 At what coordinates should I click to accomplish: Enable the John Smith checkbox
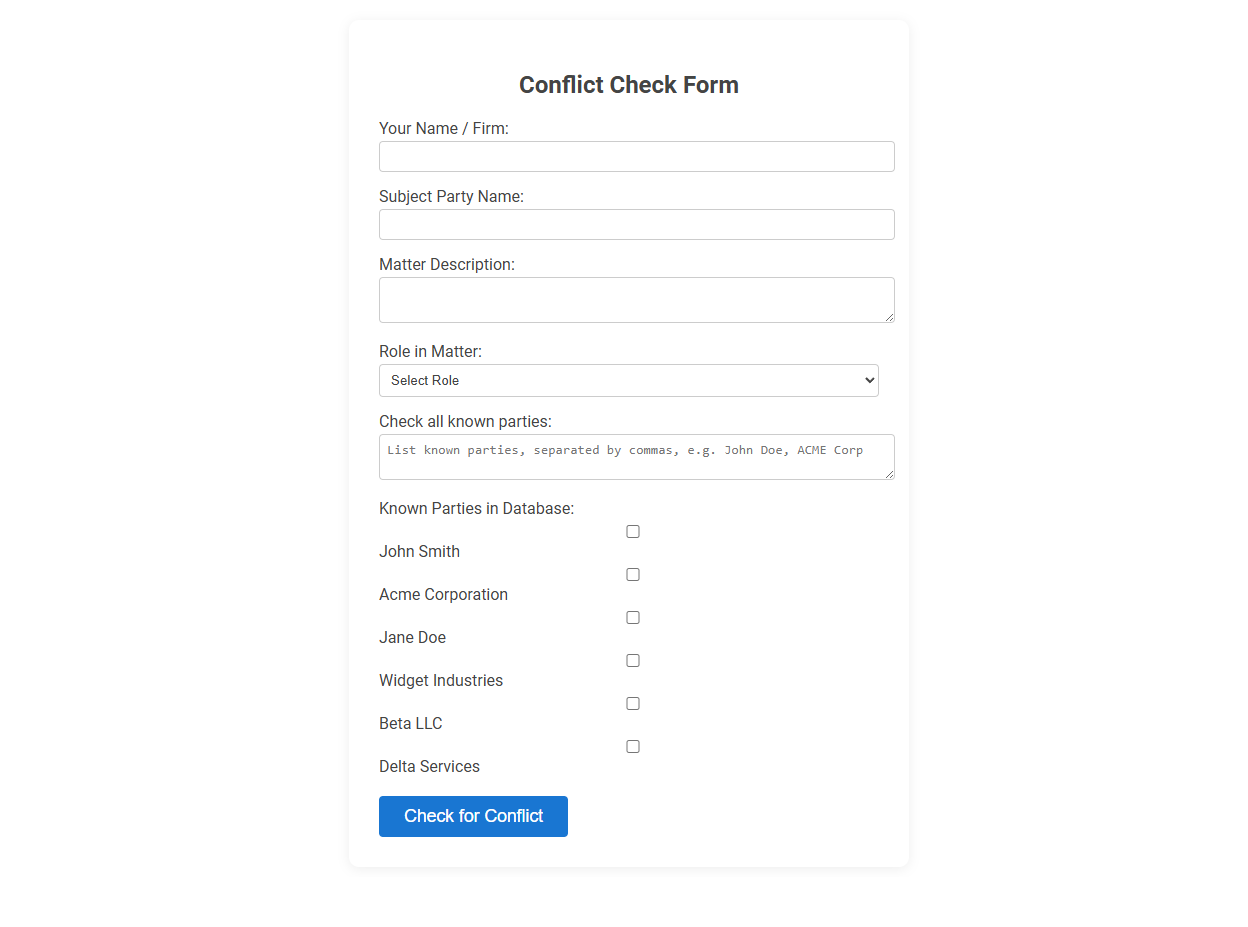(632, 531)
